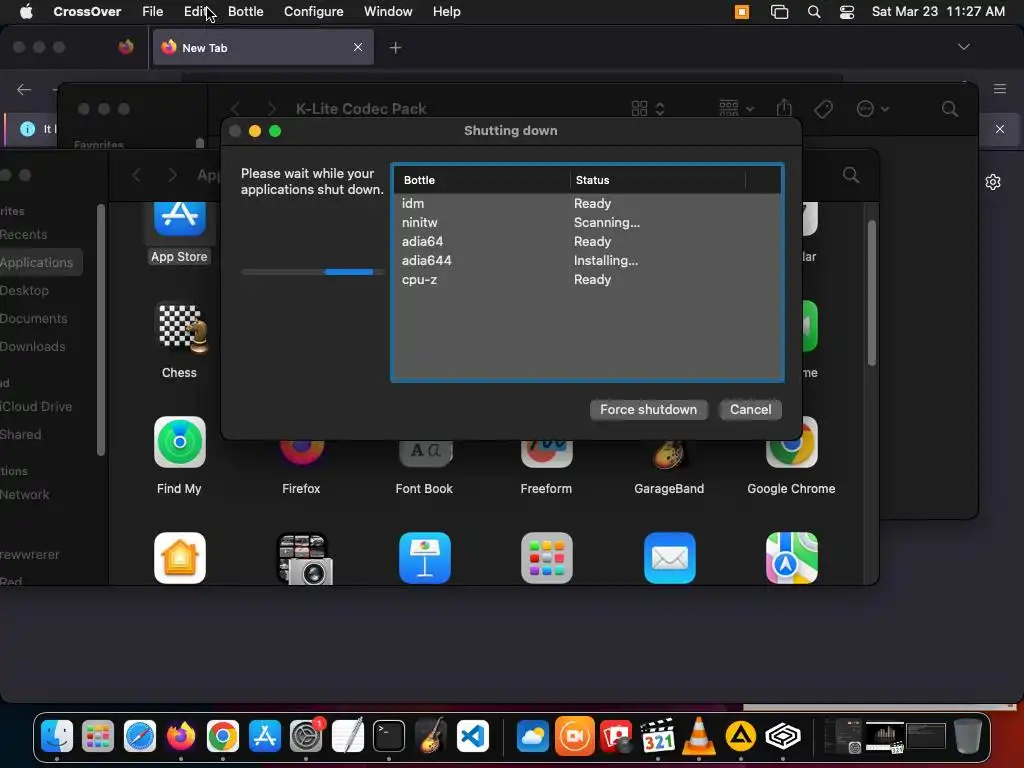Close the New Tab browser tab

point(358,47)
